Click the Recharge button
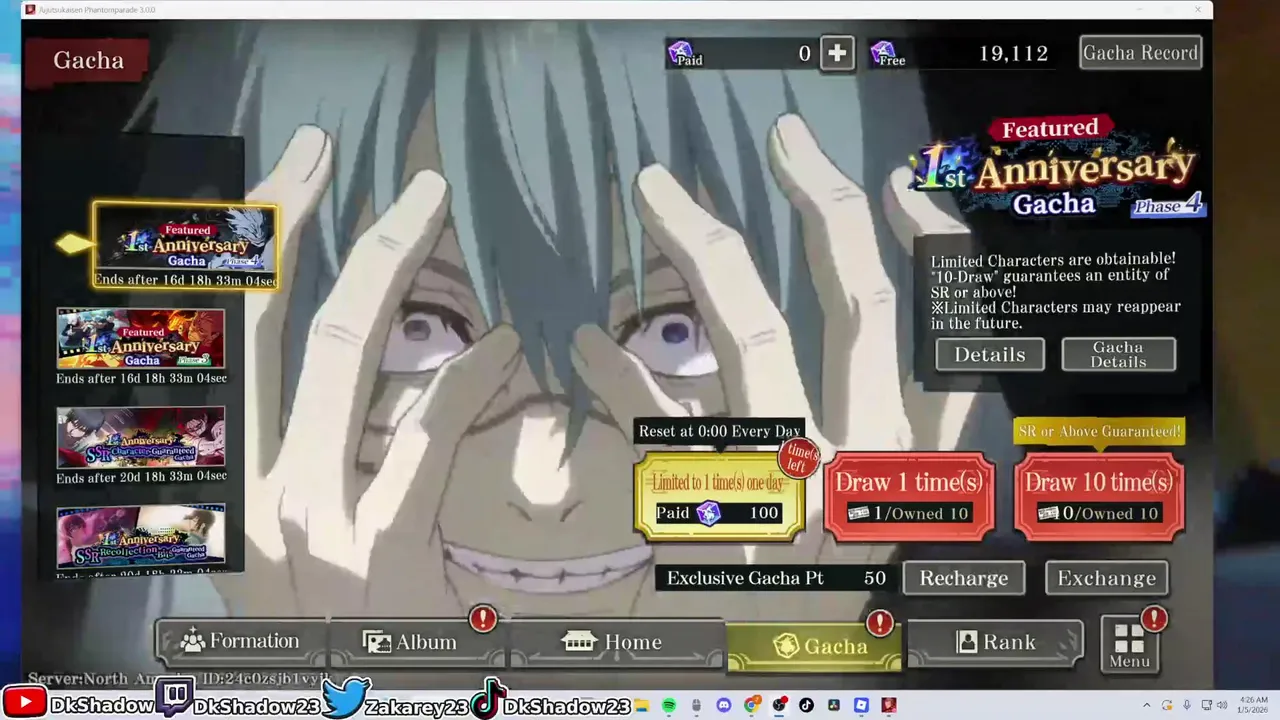Screen dimensions: 1280x720 tap(964, 578)
